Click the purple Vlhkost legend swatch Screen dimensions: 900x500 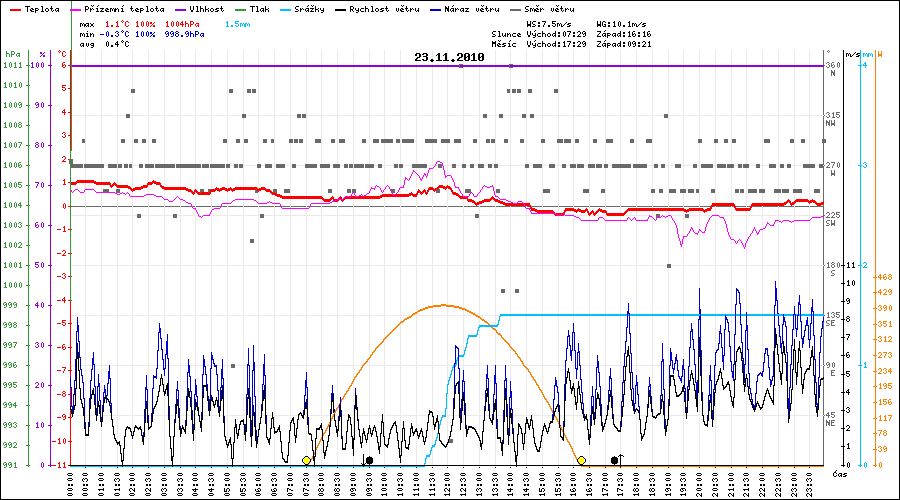pyautogui.click(x=181, y=10)
